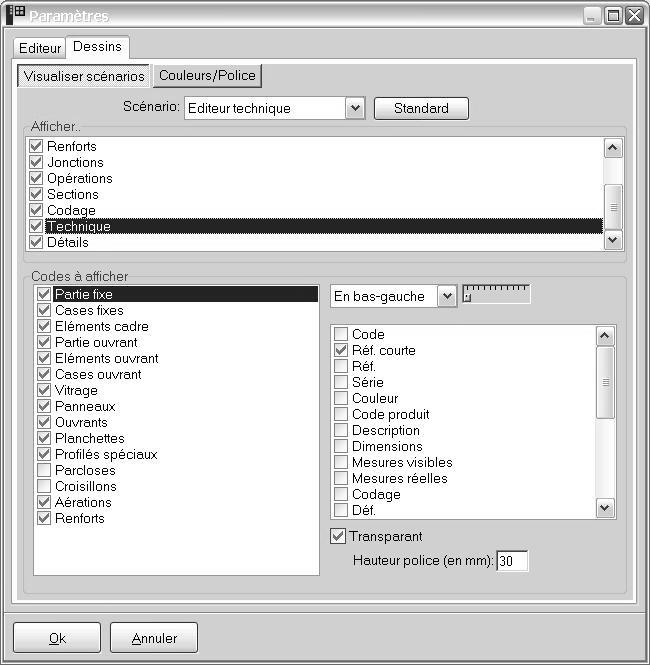Image resolution: width=650 pixels, height=665 pixels.
Task: Click the position ruler preview icon
Action: 496,294
